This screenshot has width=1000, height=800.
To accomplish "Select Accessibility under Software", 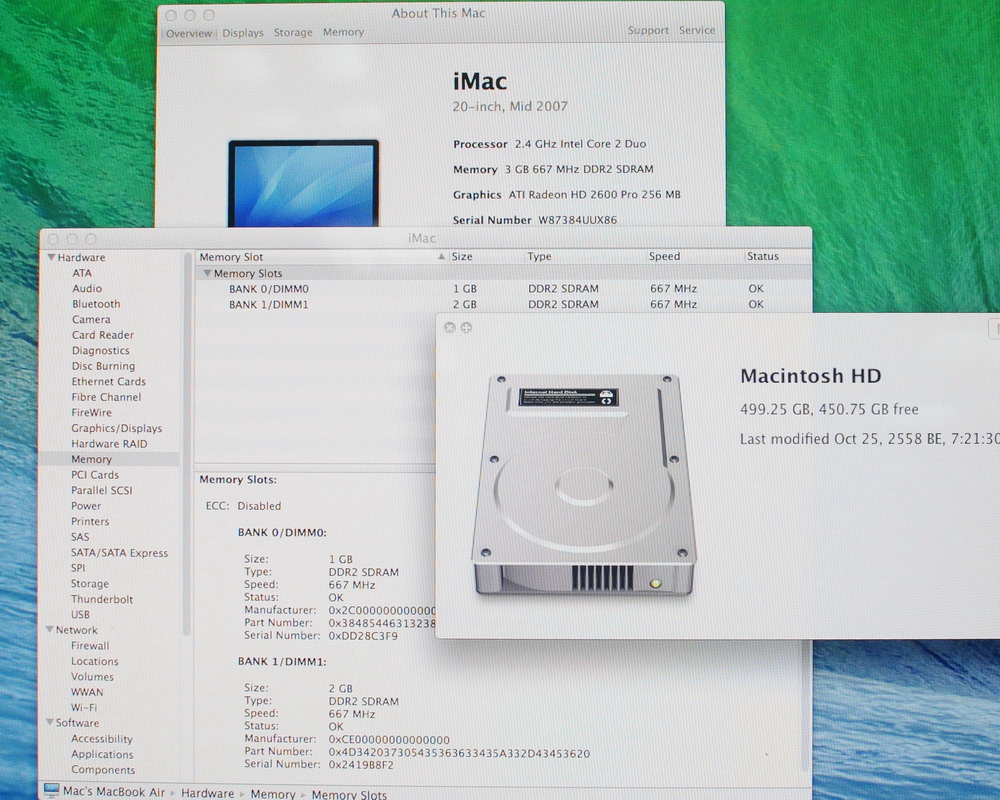I will coord(101,739).
